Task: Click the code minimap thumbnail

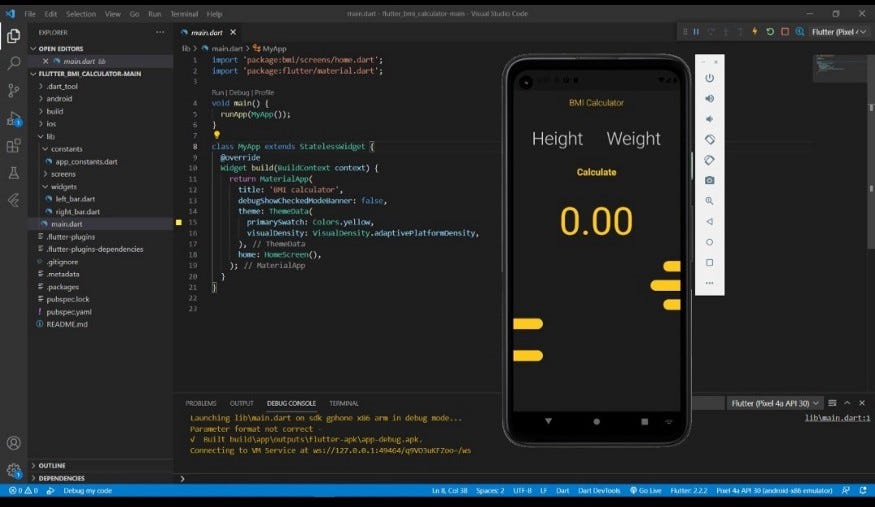Action: click(x=839, y=67)
